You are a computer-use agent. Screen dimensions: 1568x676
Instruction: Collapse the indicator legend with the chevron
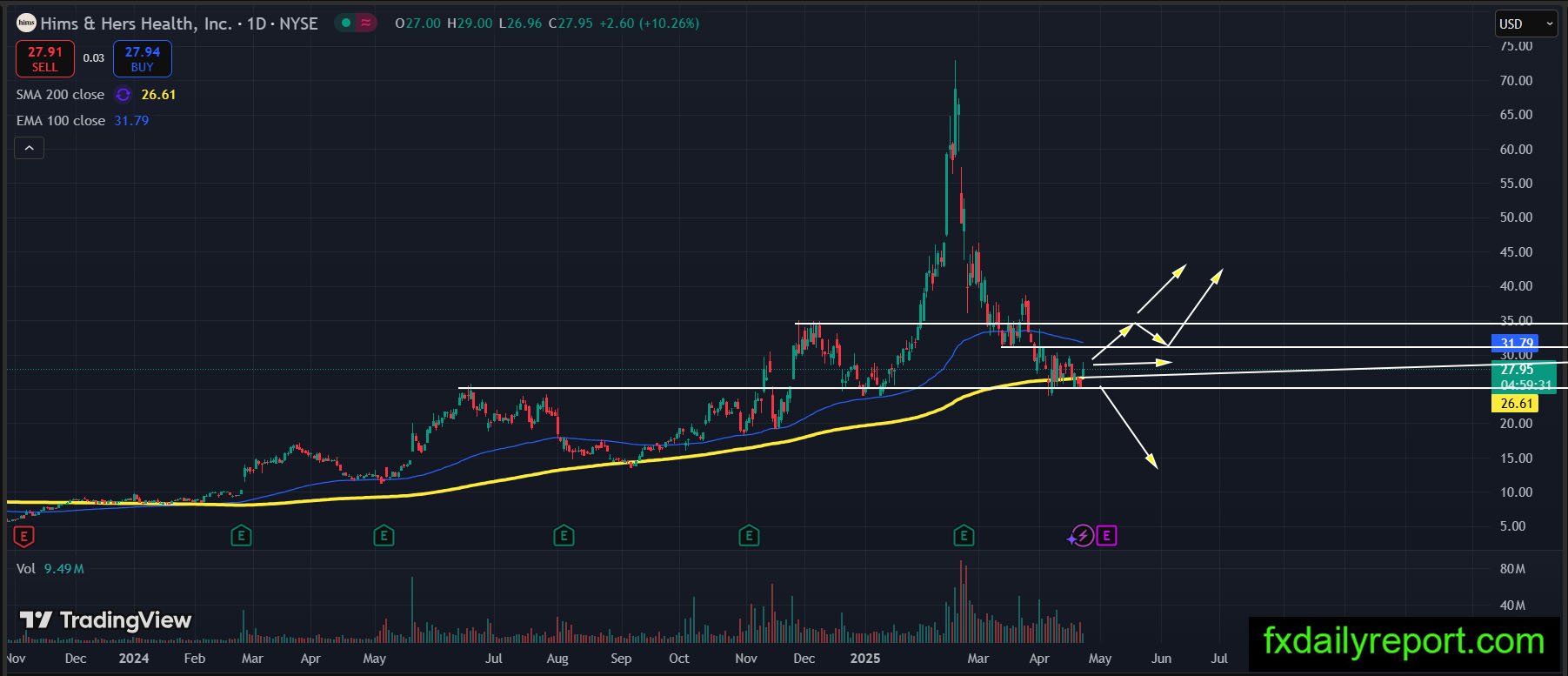(29, 149)
